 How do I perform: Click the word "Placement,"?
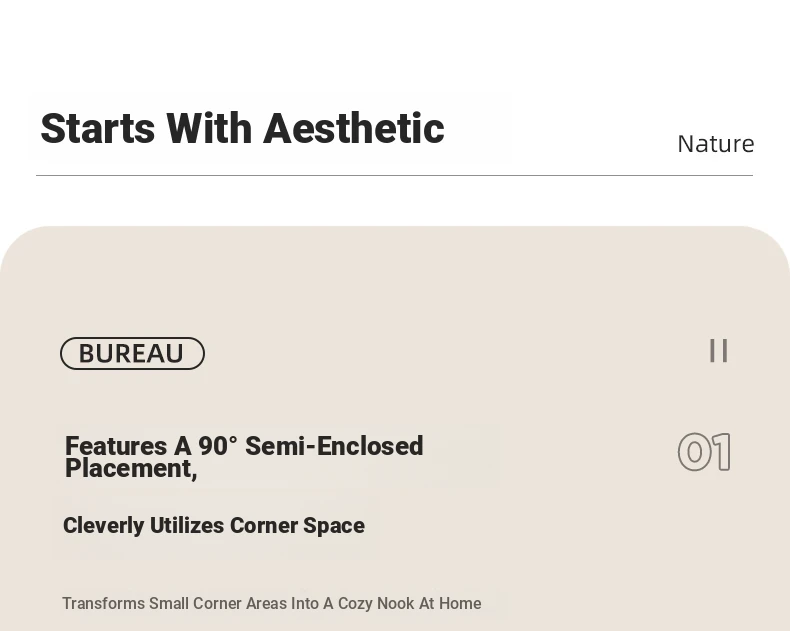tap(131, 469)
